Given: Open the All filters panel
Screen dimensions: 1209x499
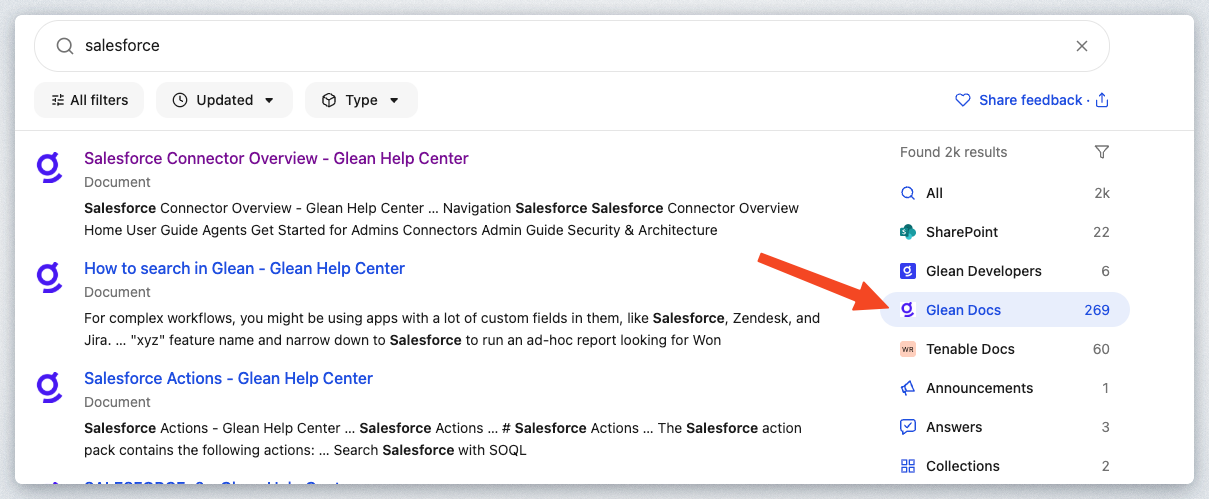Looking at the screenshot, I should 89,100.
